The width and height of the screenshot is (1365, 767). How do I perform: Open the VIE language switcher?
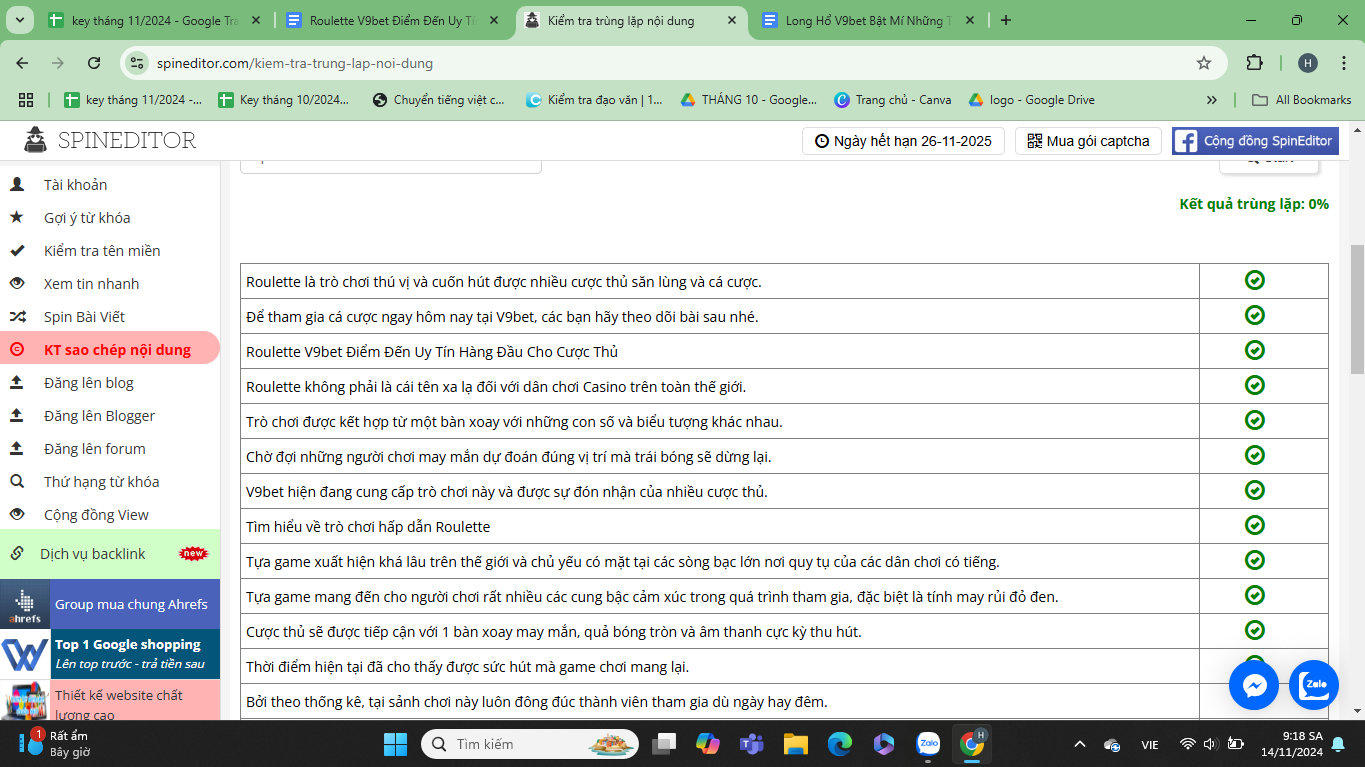(1150, 745)
